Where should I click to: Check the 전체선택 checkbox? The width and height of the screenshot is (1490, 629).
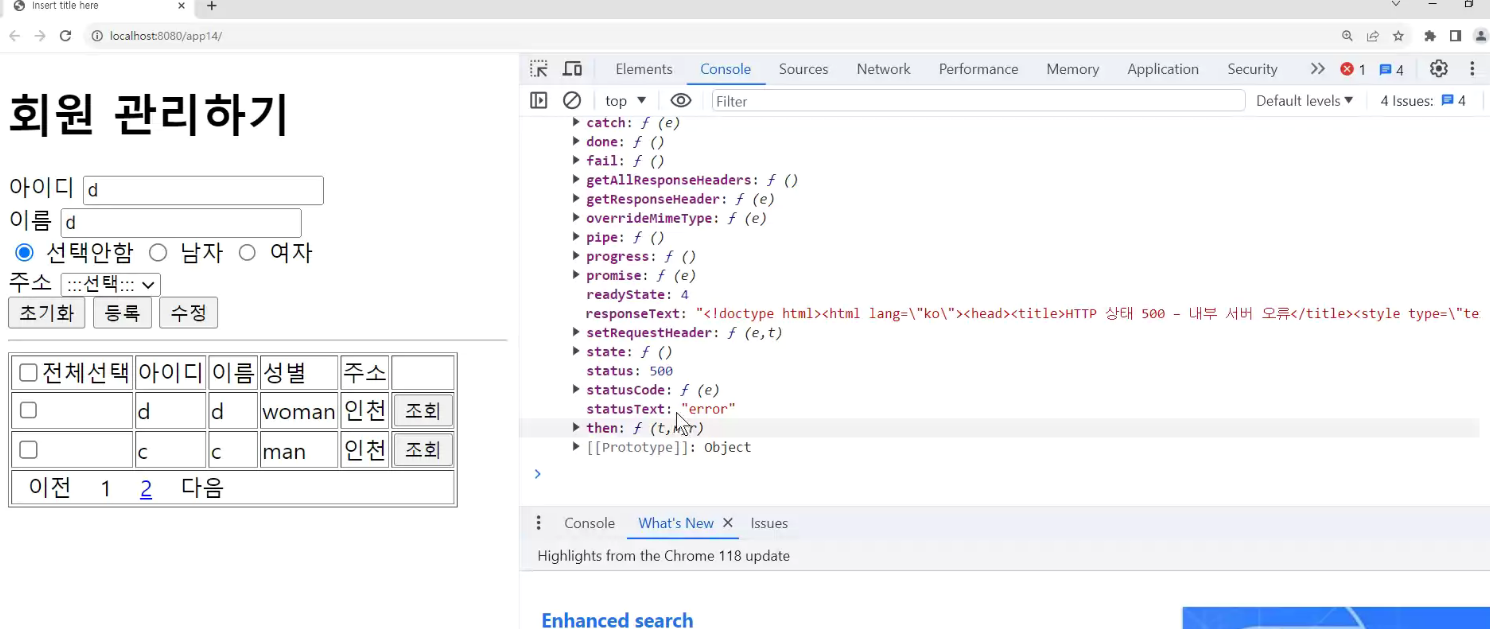click(x=28, y=373)
